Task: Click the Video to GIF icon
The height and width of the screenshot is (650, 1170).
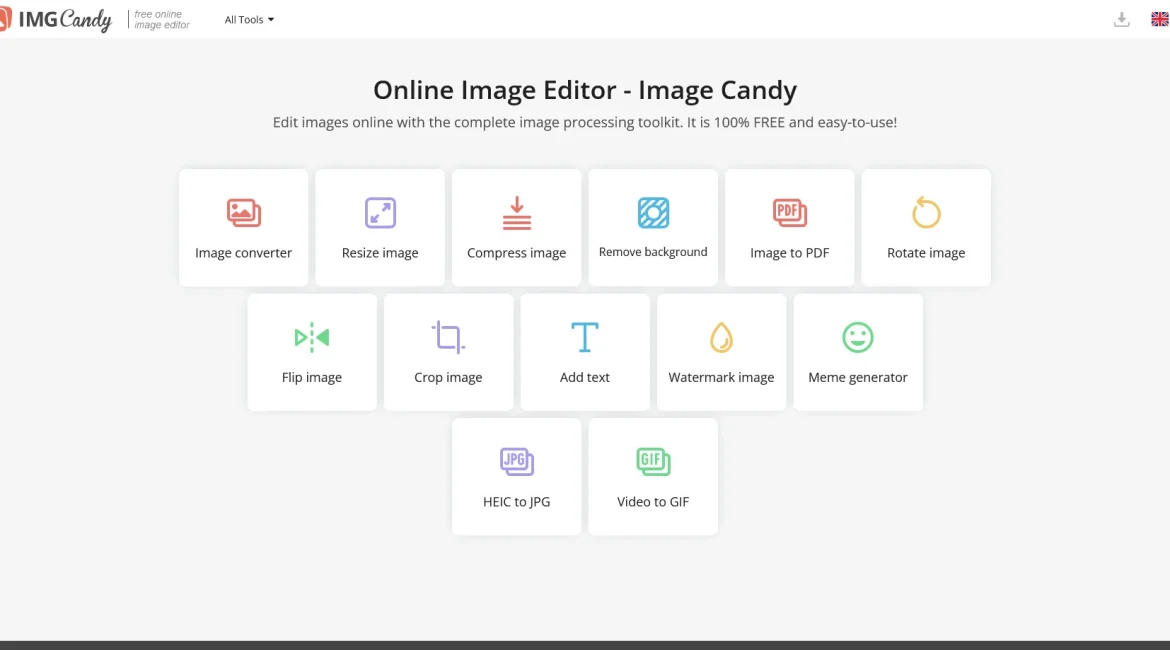Action: [x=653, y=462]
